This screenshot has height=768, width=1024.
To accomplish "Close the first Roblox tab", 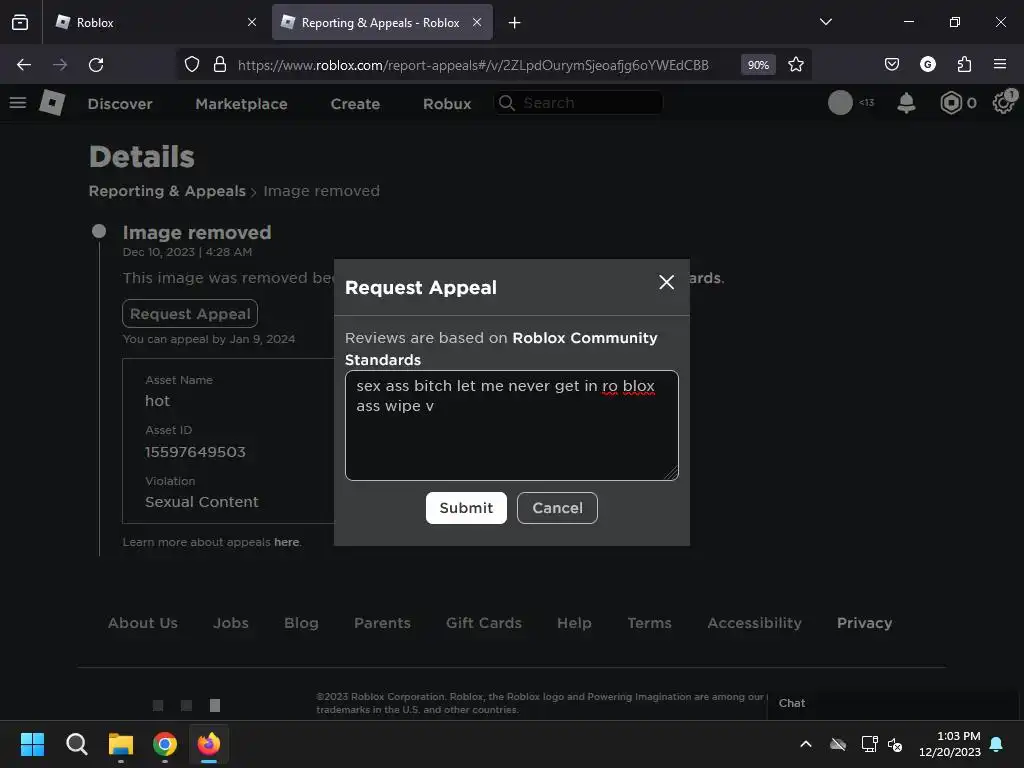I will tap(252, 22).
